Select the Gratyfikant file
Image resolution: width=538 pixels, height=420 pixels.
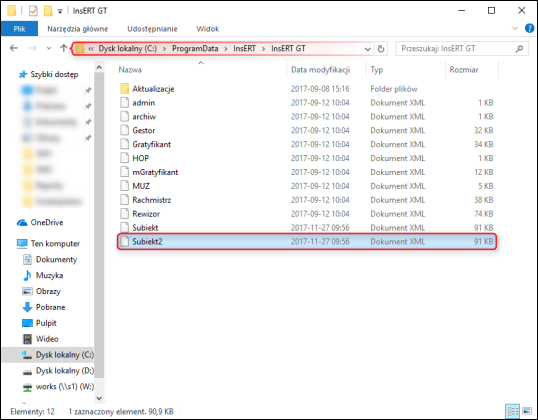(x=152, y=144)
